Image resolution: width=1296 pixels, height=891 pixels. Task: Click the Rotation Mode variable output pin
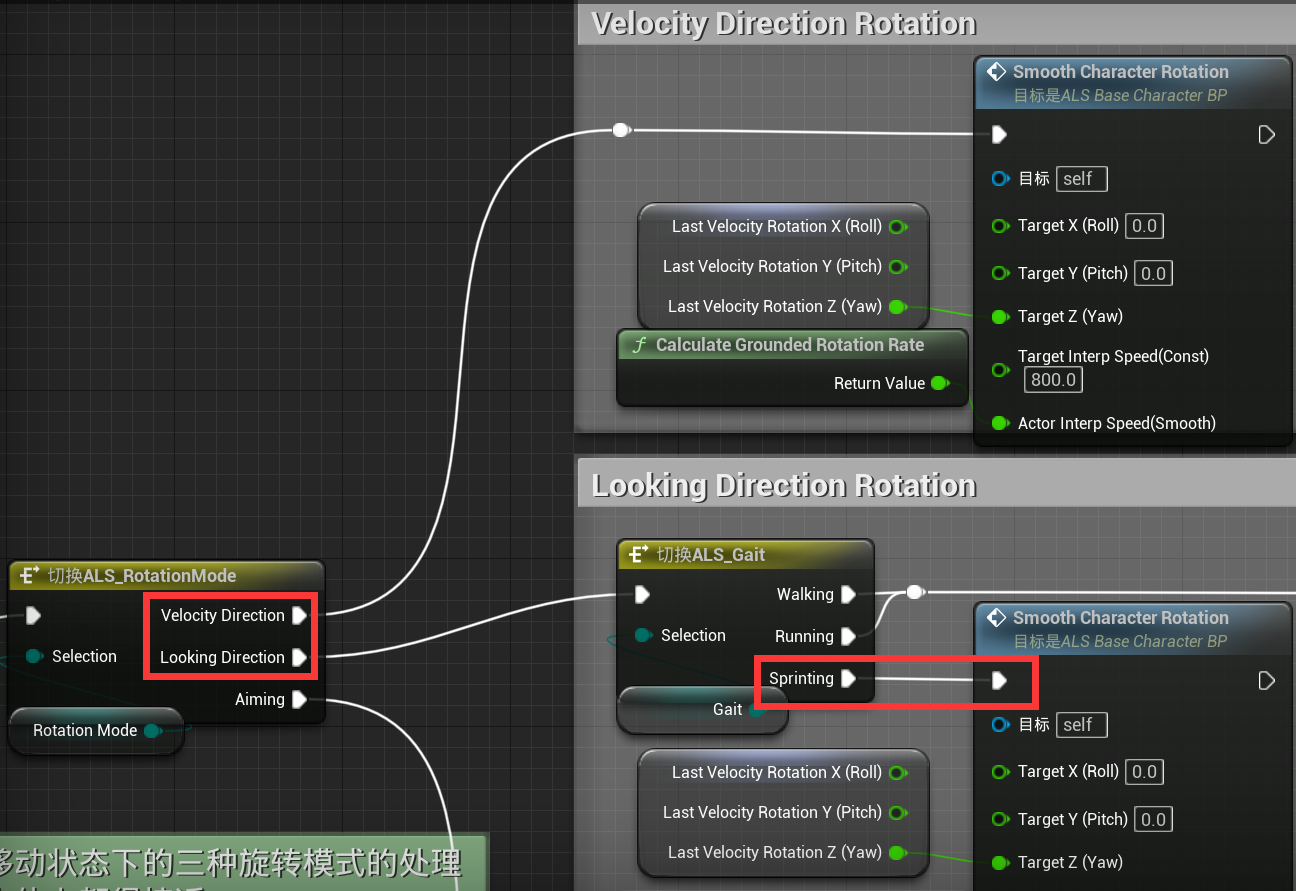point(152,731)
